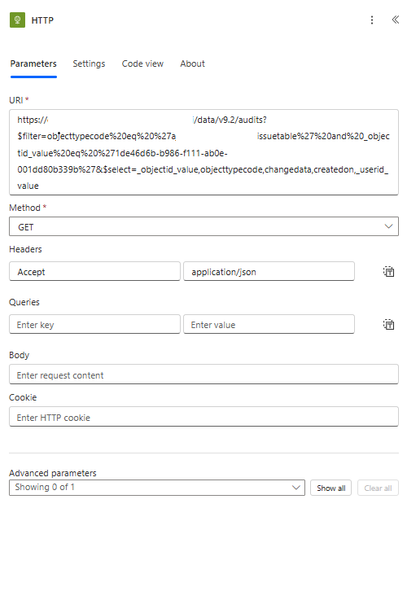This screenshot has width=407, height=600.
Task: Switch to the Settings tab
Action: [89, 64]
